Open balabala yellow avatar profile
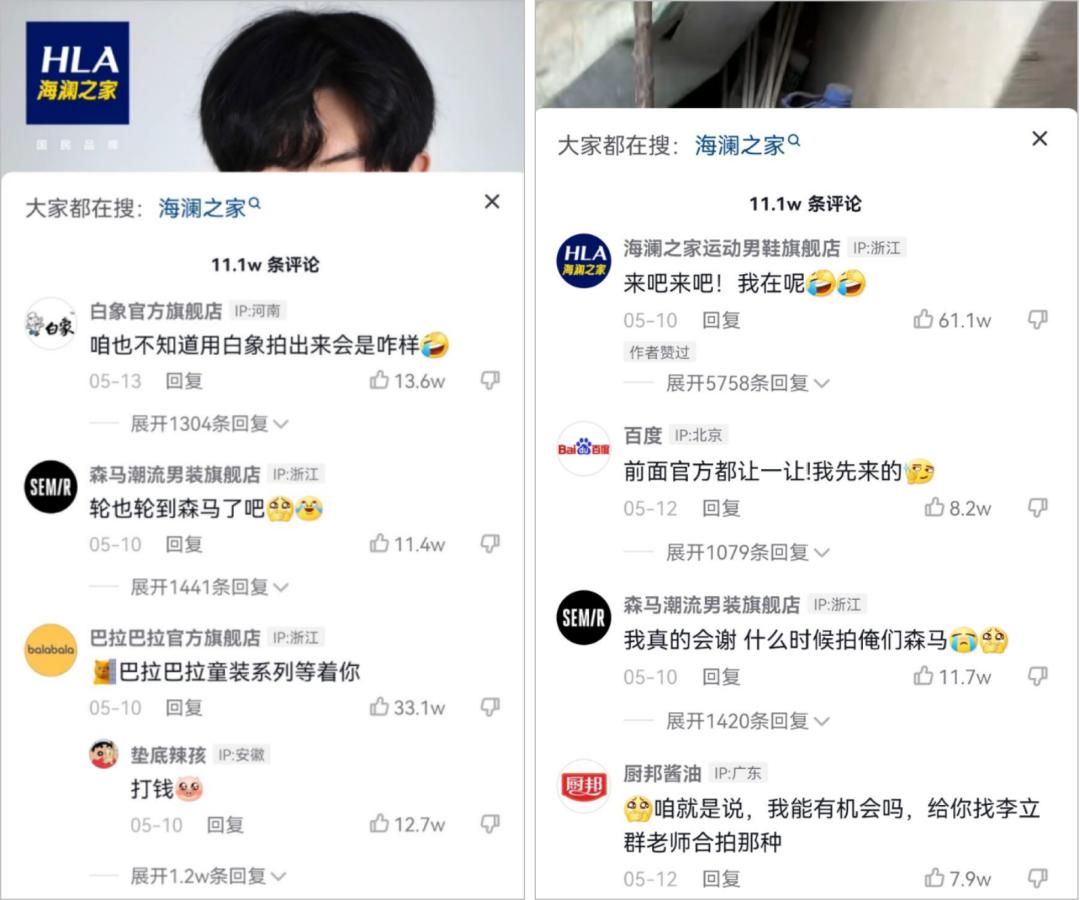1080x900 pixels. [50, 650]
